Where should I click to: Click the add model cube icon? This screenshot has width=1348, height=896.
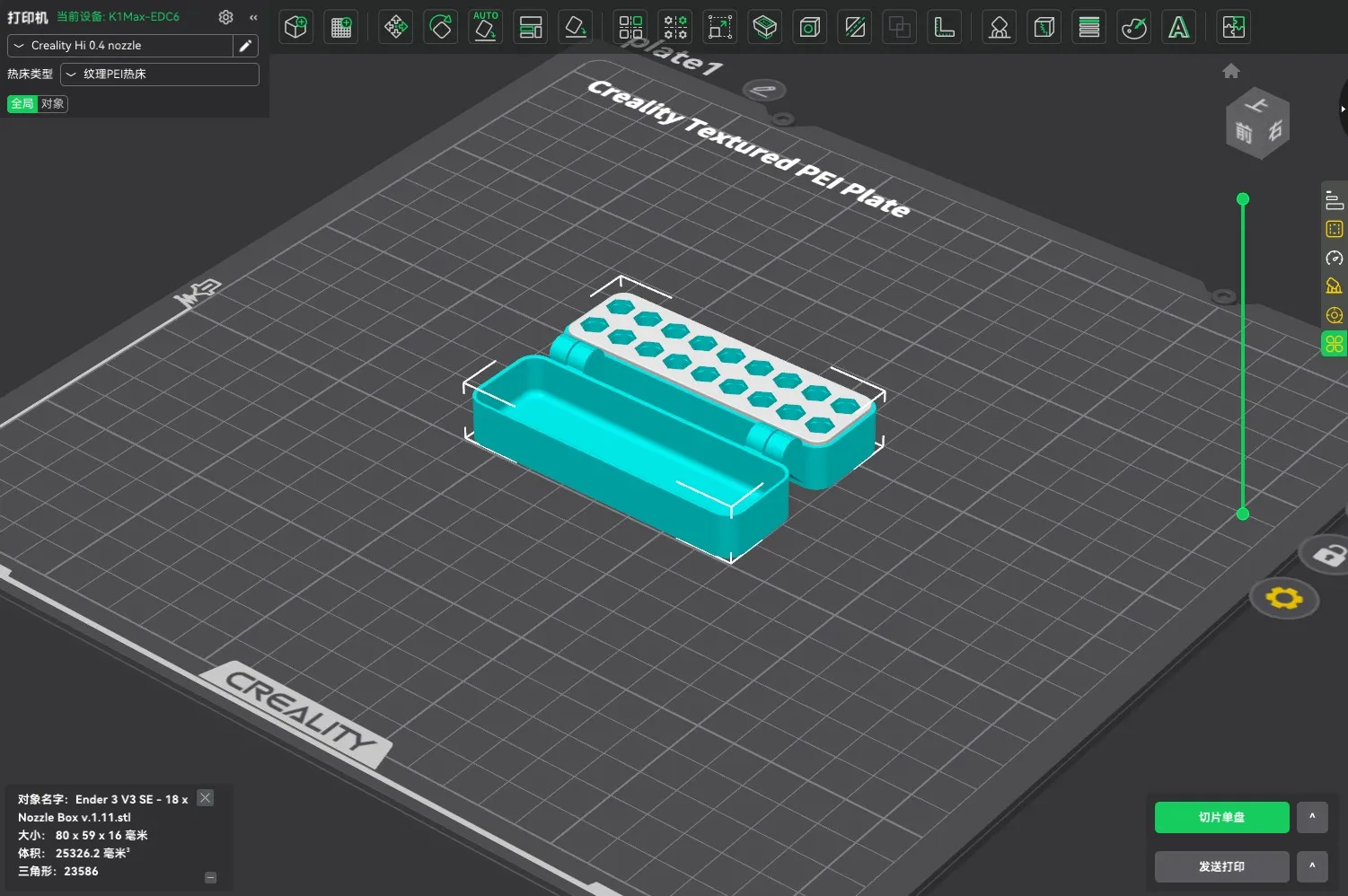tap(295, 27)
